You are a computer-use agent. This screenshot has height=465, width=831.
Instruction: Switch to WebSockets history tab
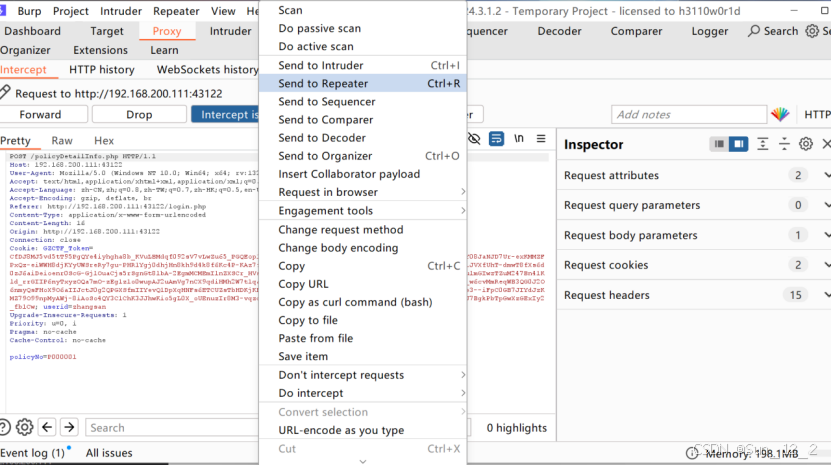click(x=207, y=69)
